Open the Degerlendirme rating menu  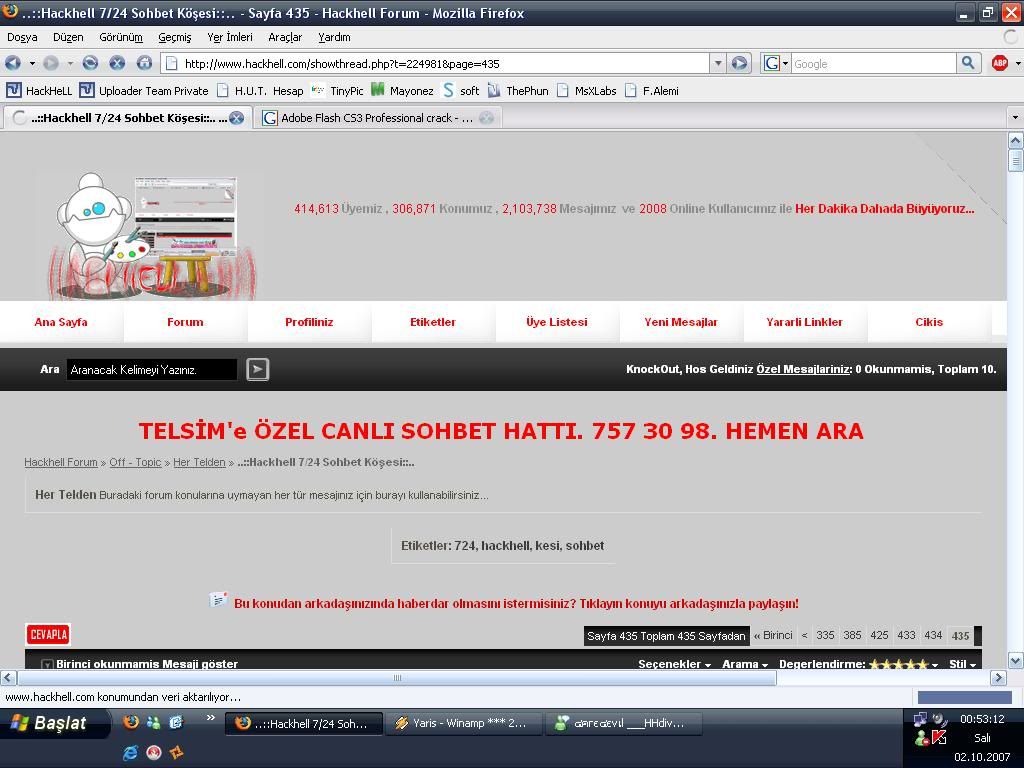pyautogui.click(x=859, y=664)
